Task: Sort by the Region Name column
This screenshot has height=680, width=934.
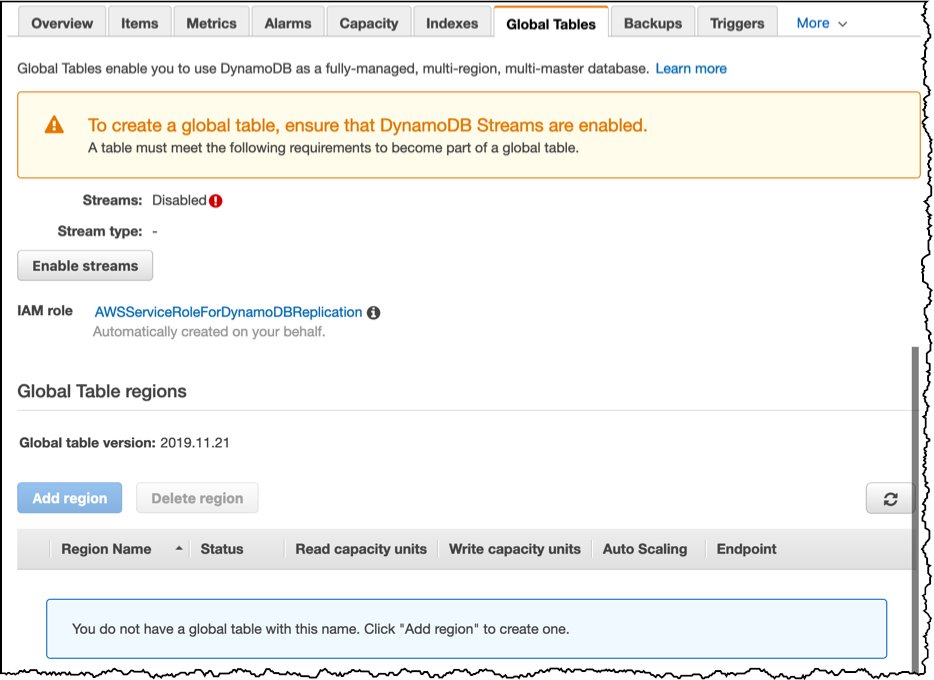Action: [106, 549]
